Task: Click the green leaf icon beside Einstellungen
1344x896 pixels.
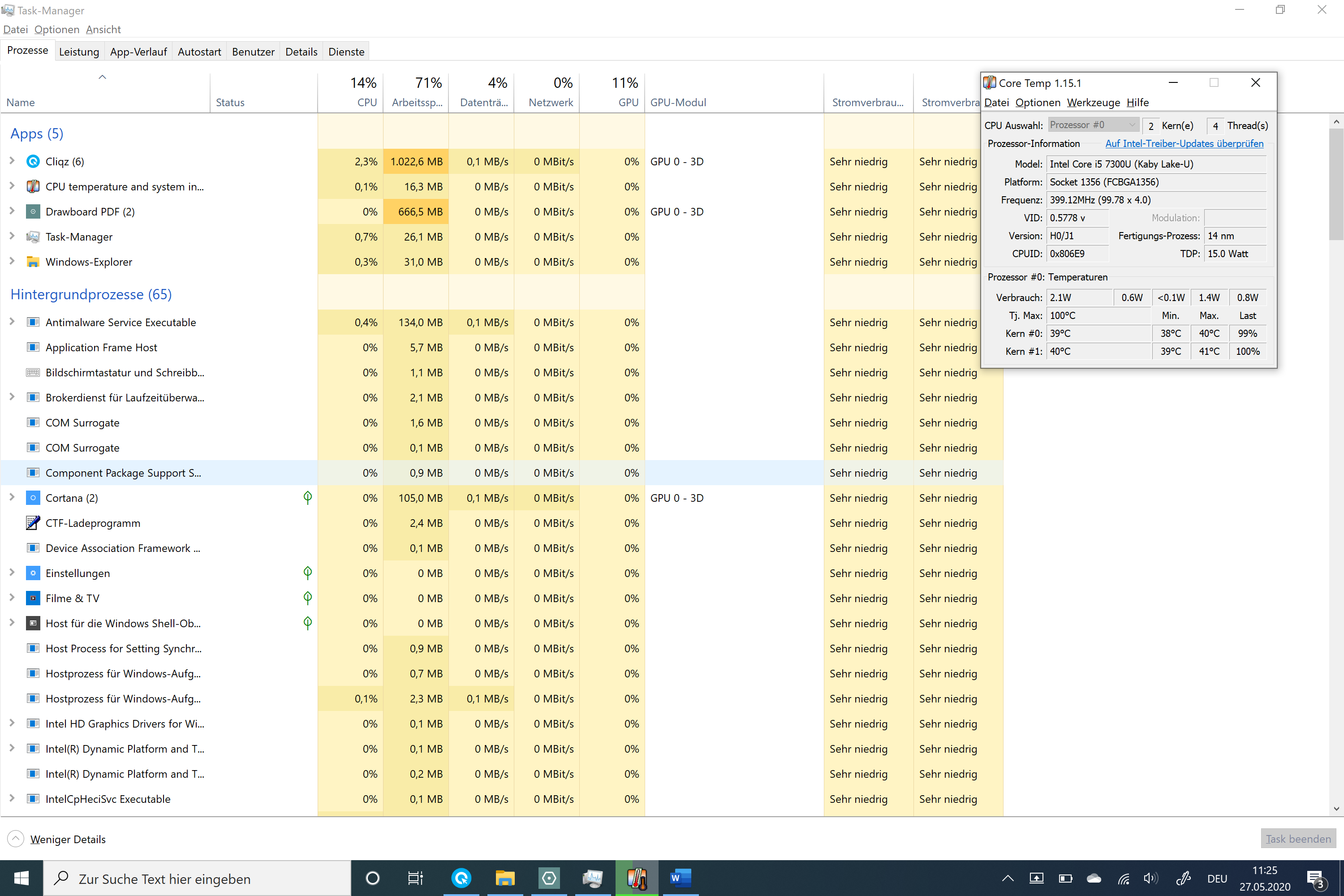Action: tap(307, 574)
